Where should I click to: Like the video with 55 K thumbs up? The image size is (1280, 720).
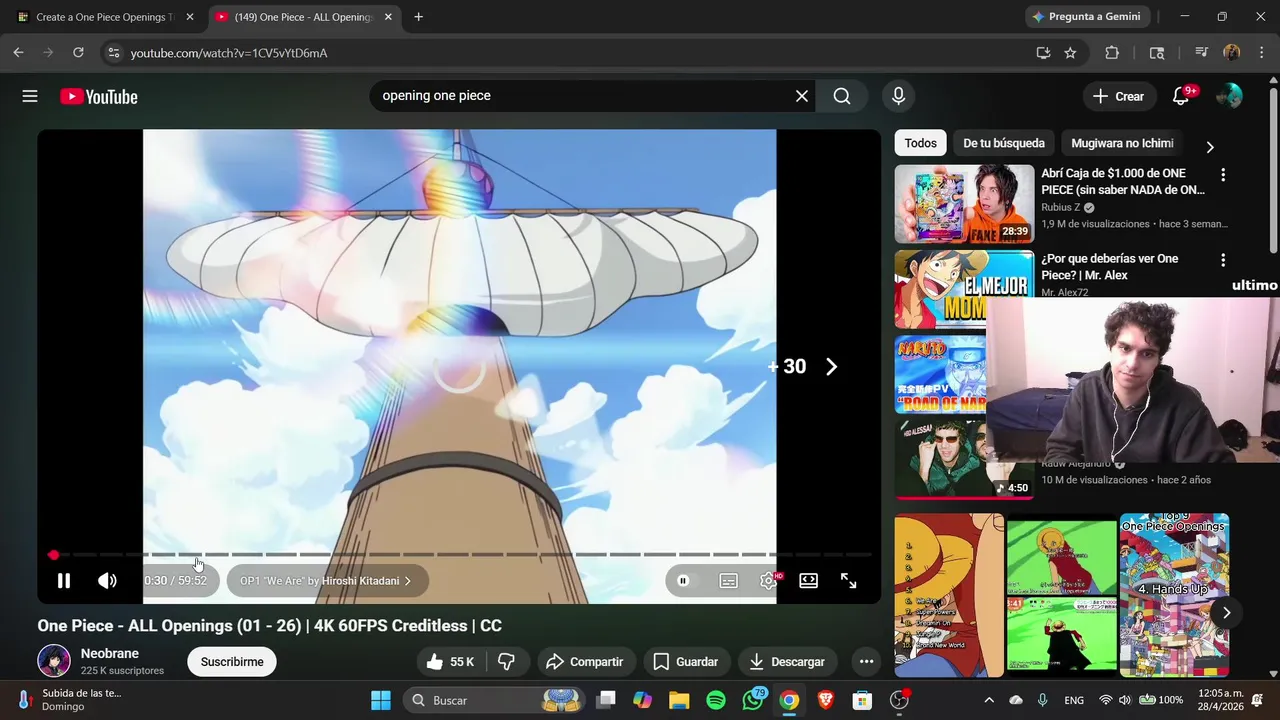click(450, 662)
